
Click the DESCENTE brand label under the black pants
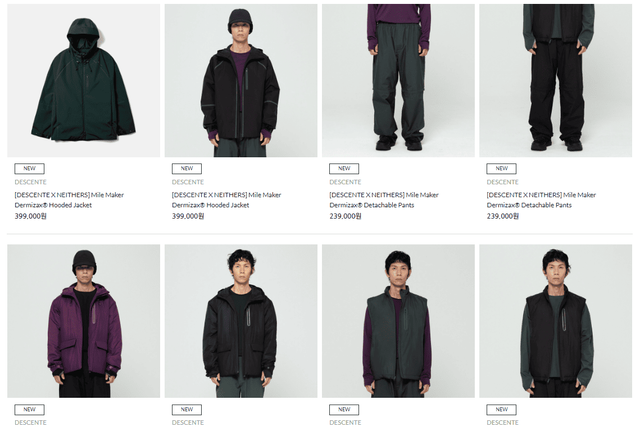pos(502,182)
